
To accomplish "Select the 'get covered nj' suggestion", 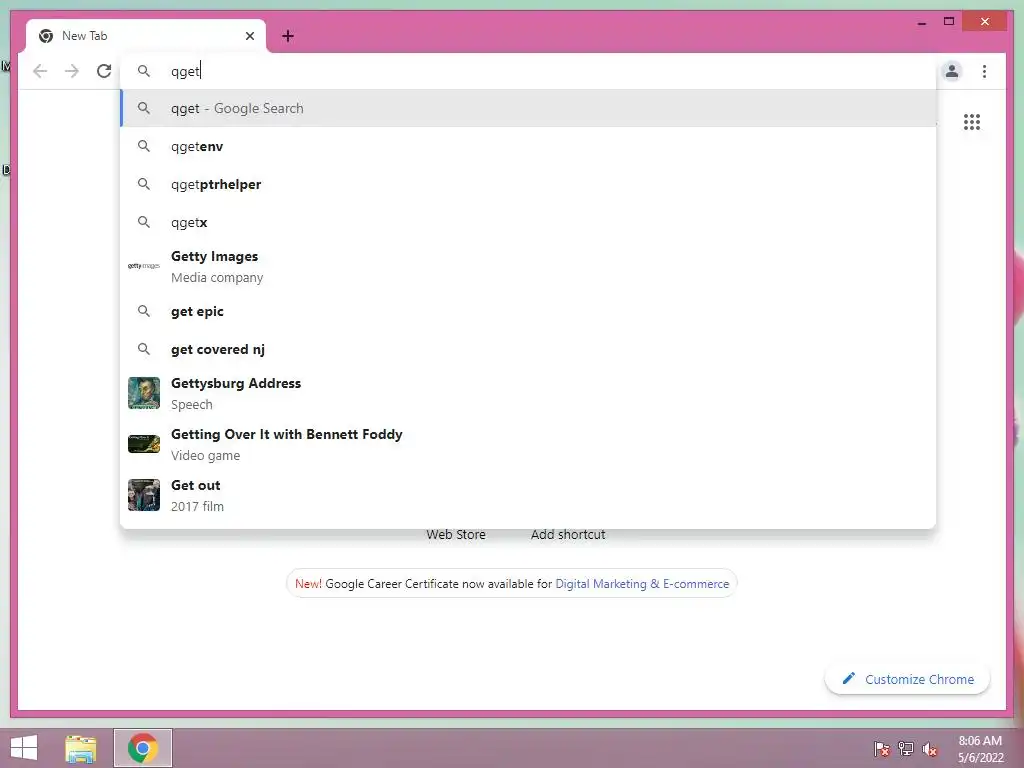I will coord(528,349).
